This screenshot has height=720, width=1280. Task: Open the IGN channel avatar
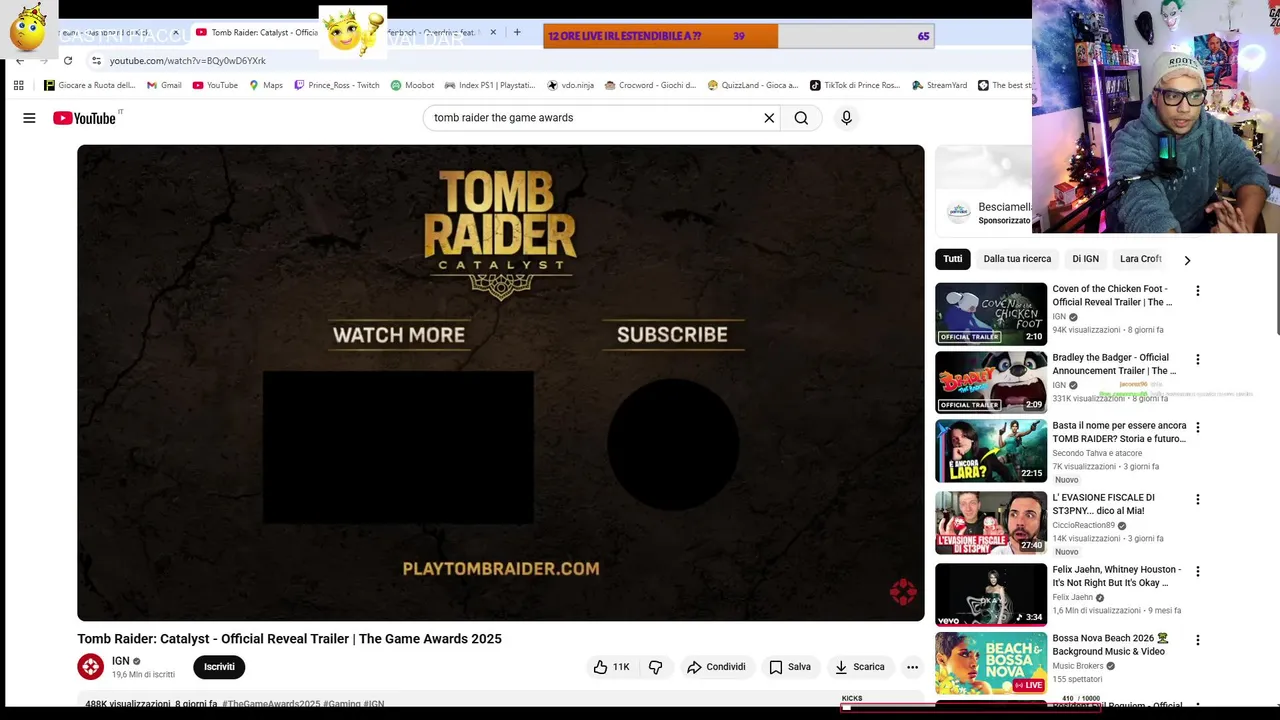(90, 666)
